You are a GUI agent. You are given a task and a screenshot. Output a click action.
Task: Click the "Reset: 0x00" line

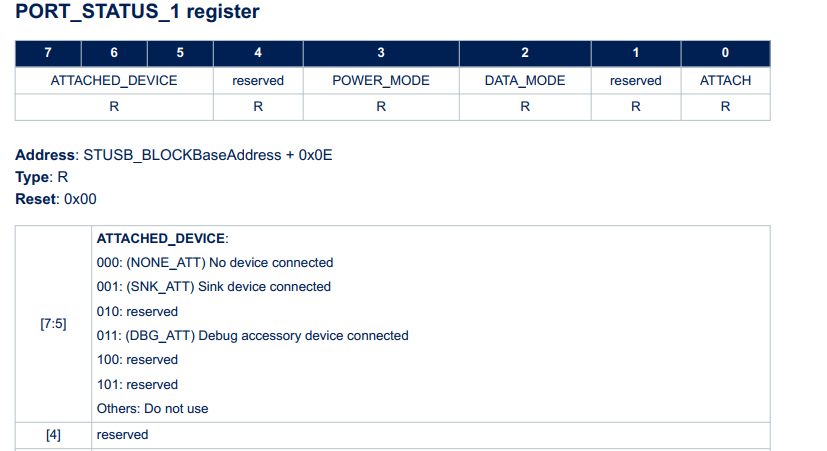point(56,199)
